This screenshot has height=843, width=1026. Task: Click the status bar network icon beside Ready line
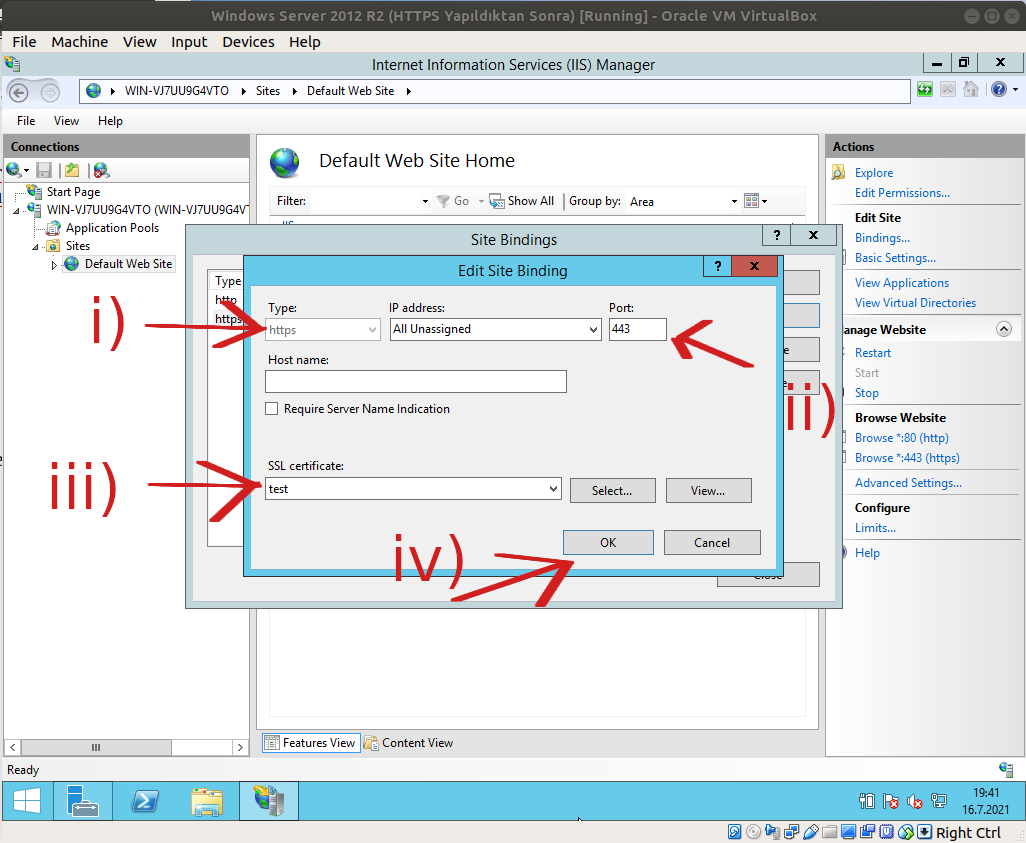pos(1006,769)
